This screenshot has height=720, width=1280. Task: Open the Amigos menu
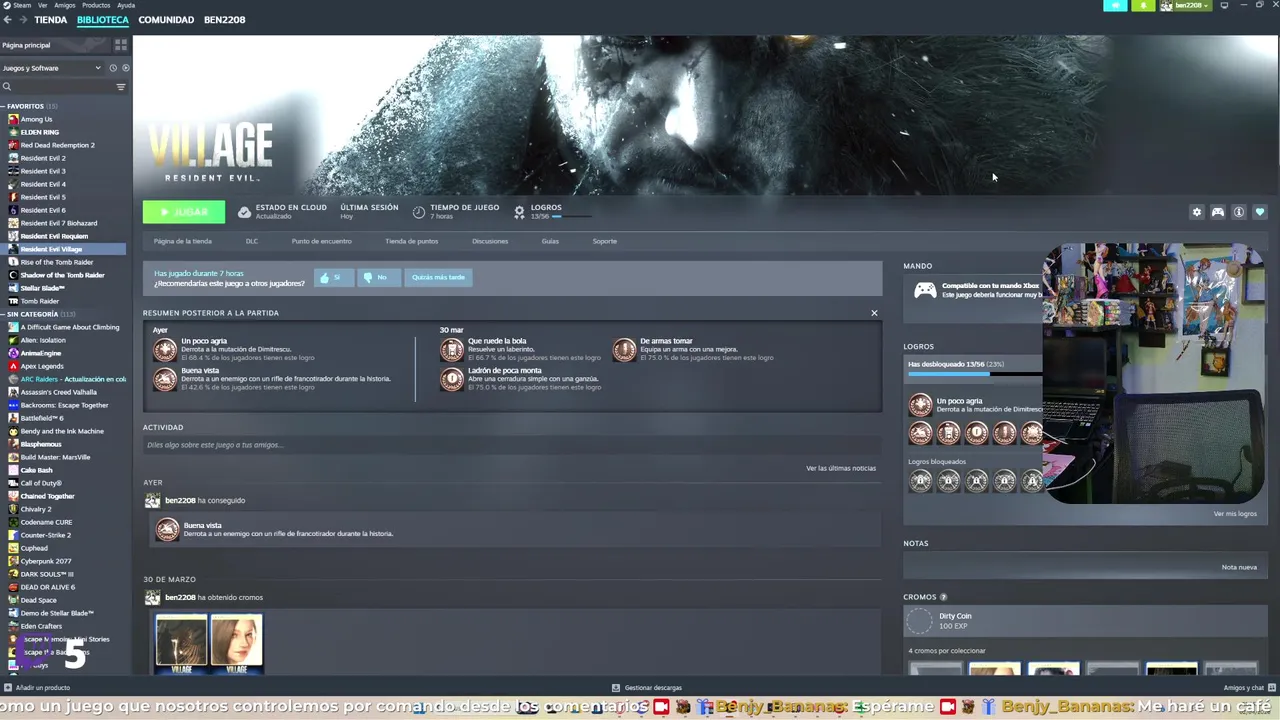tap(64, 5)
